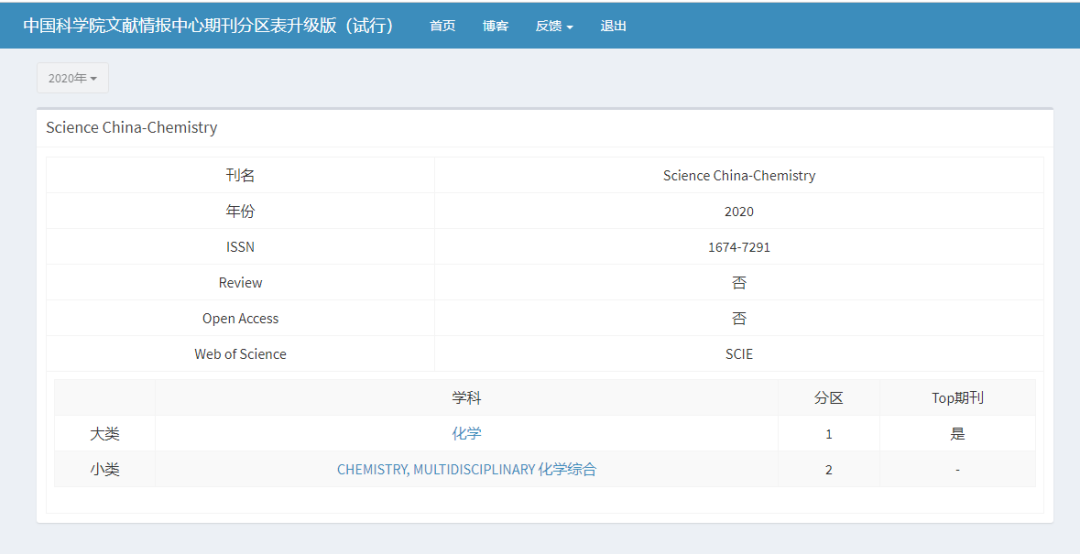Select the ISSN value 1674-7291
This screenshot has height=554, width=1080.
[739, 247]
